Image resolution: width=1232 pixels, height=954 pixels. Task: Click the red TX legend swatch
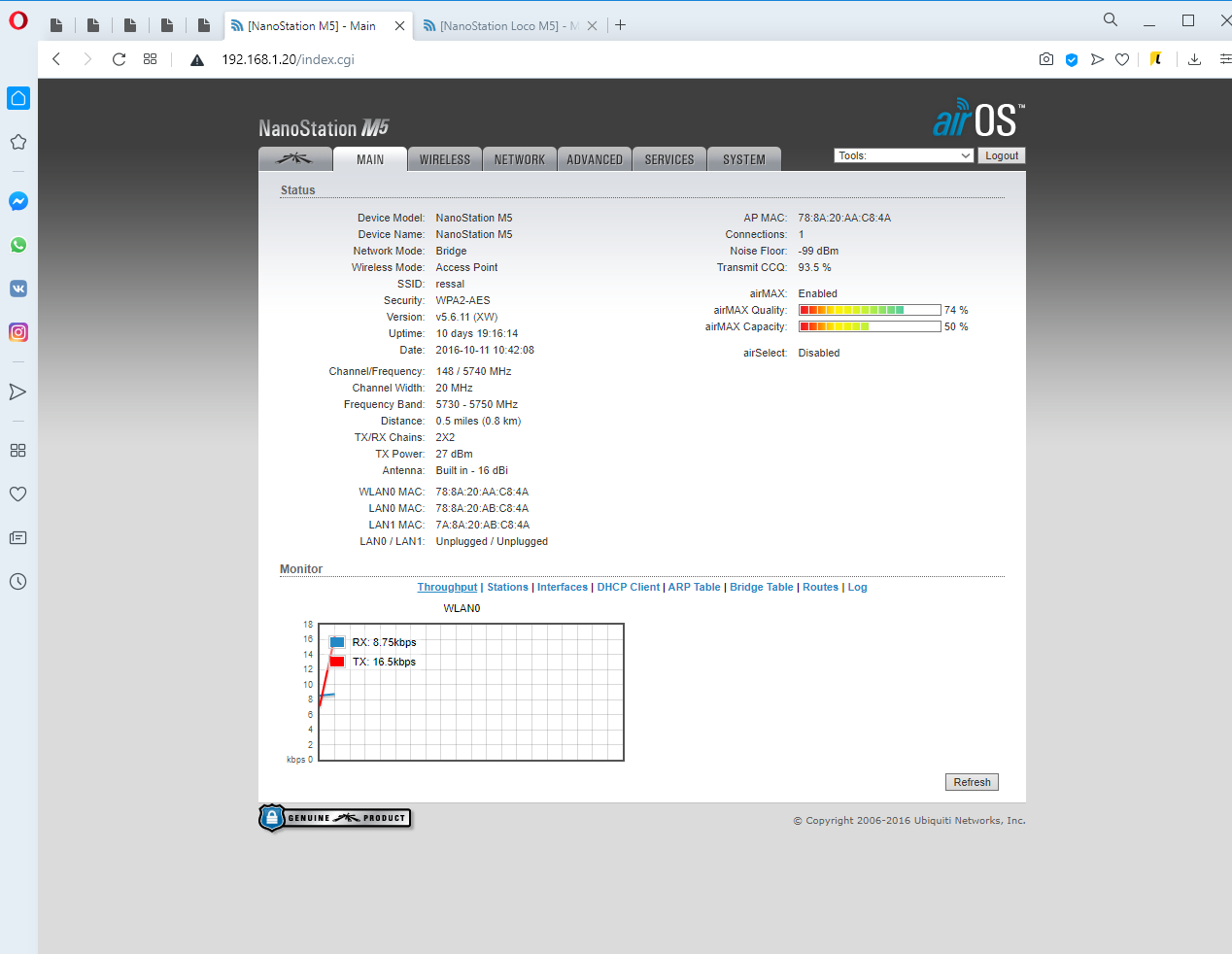337,662
